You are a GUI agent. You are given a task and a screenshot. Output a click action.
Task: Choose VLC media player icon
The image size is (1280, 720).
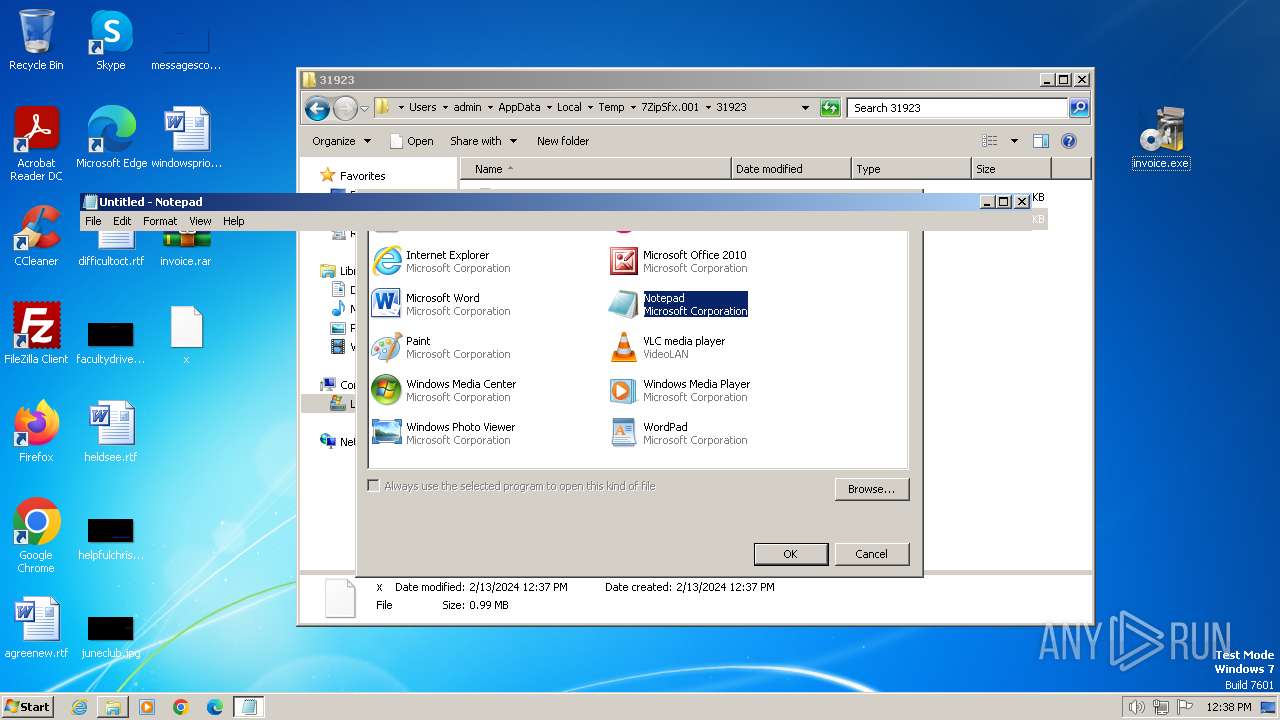pyautogui.click(x=624, y=347)
